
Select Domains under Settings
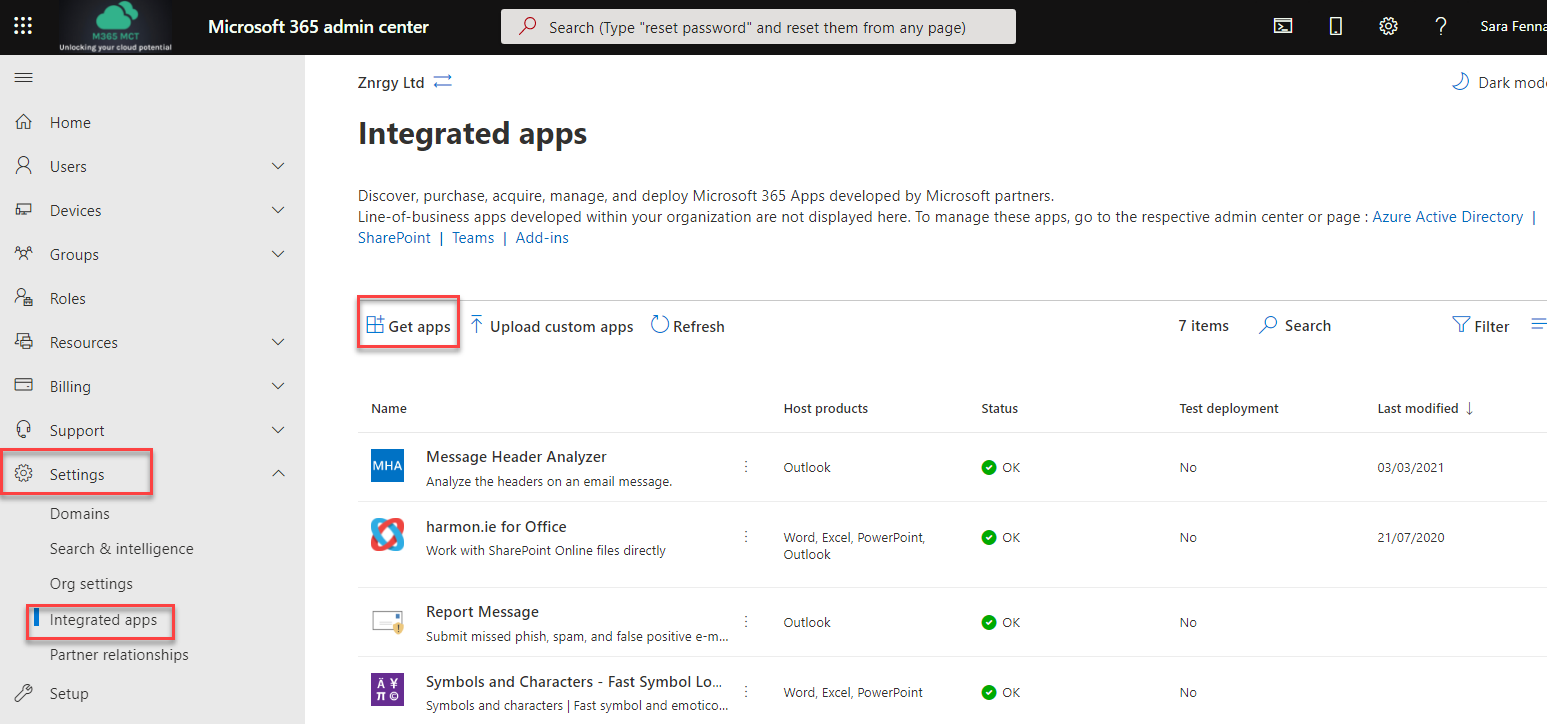(80, 514)
